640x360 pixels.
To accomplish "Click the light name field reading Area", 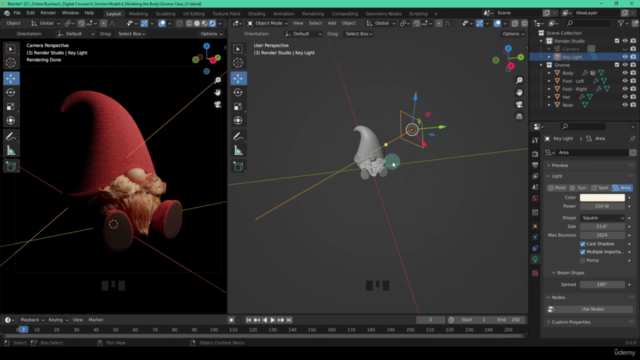I will click(592, 153).
